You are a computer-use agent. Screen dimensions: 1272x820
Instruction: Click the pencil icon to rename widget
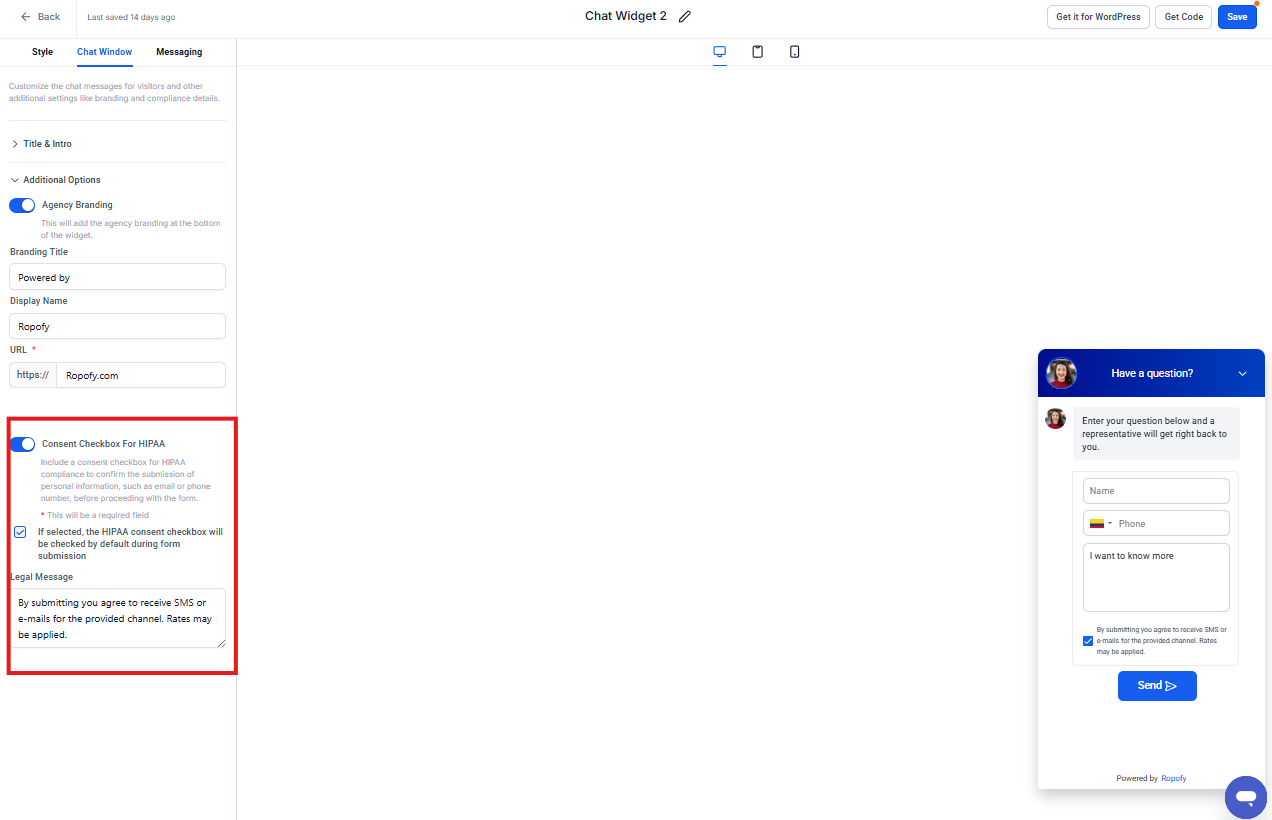pyautogui.click(x=685, y=17)
